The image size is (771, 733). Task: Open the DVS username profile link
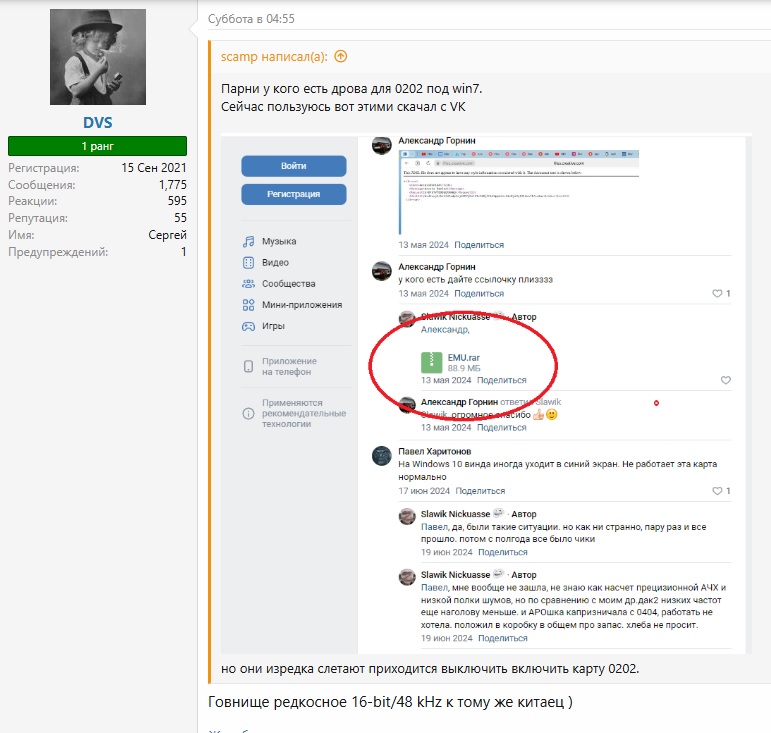click(98, 122)
